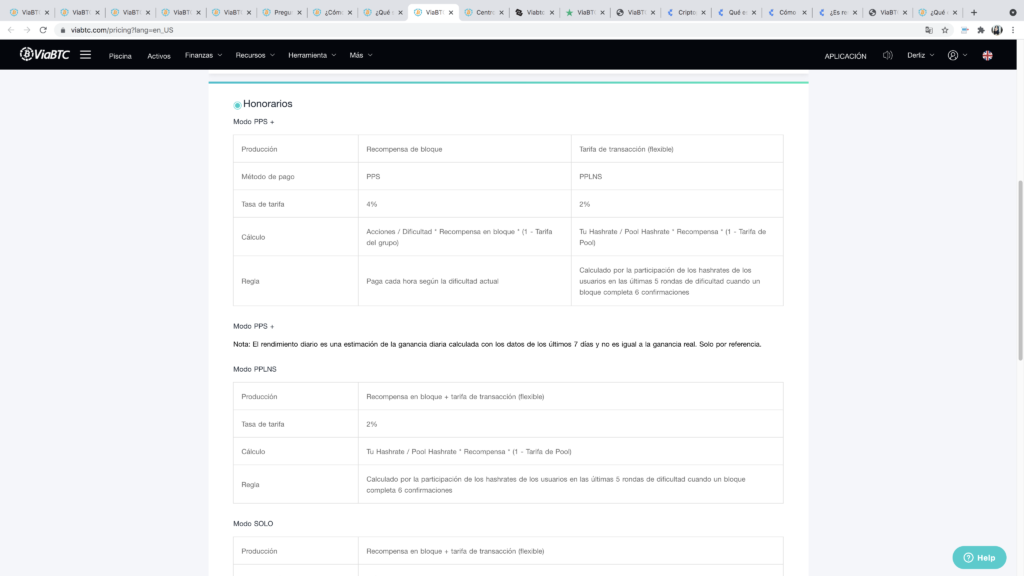Click the user account avatar icon
This screenshot has height=576, width=1024.
point(953,56)
